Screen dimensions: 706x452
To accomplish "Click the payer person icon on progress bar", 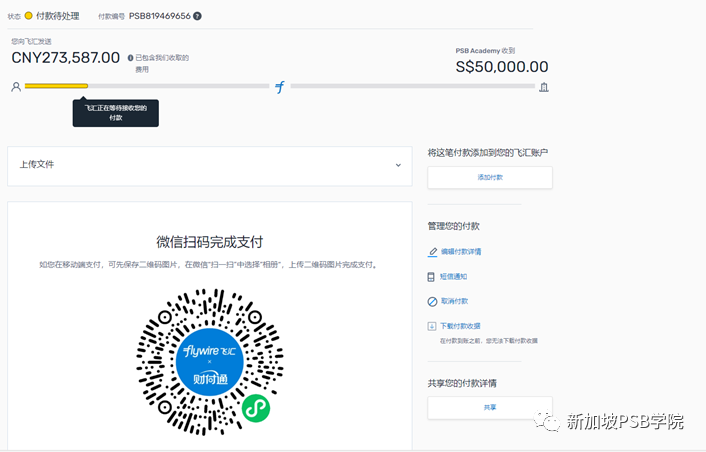I will (x=15, y=87).
